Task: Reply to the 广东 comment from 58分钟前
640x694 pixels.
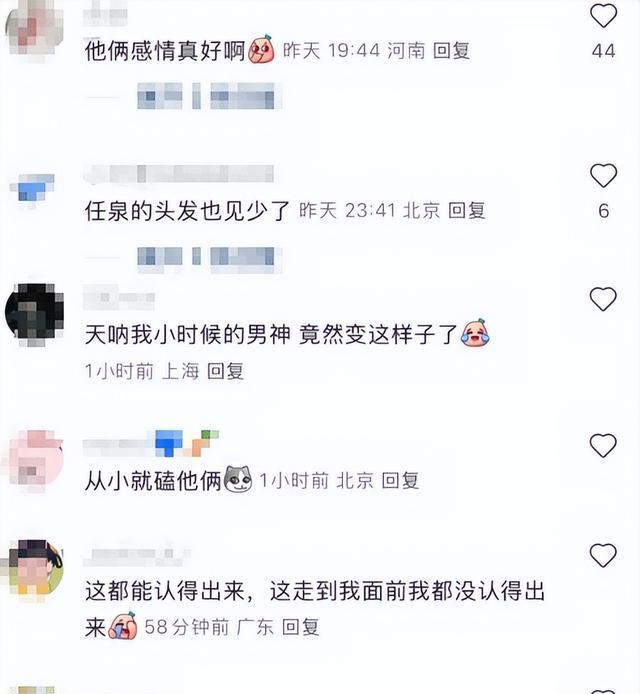Action: click(x=301, y=627)
